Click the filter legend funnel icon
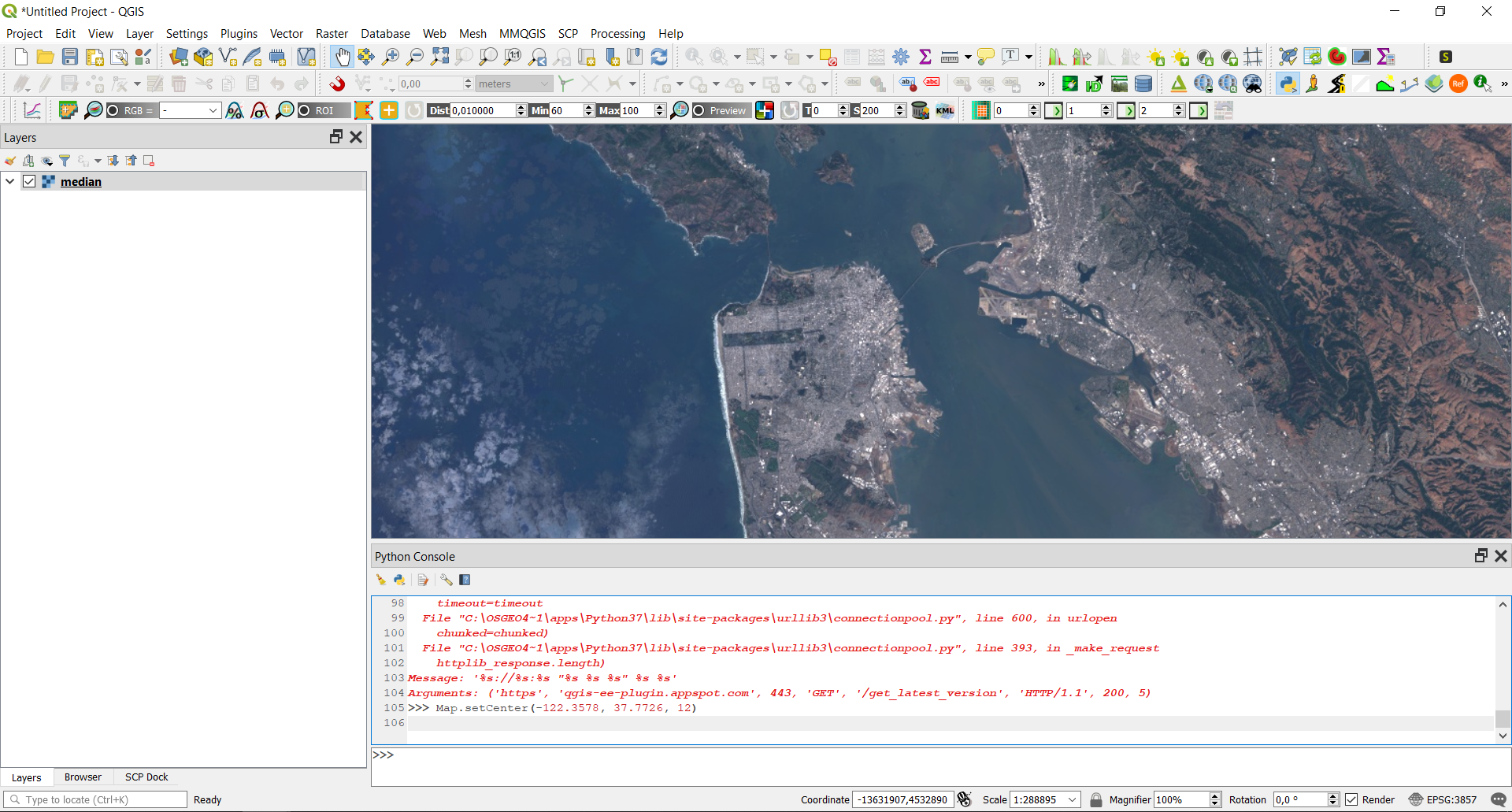1512x812 pixels. pos(65,161)
